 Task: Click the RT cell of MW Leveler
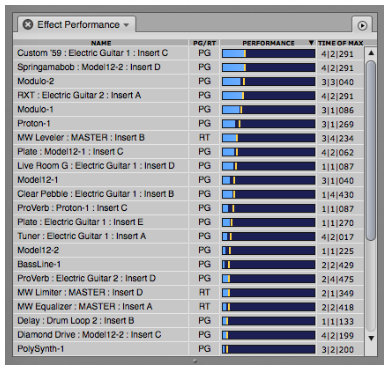[204, 138]
